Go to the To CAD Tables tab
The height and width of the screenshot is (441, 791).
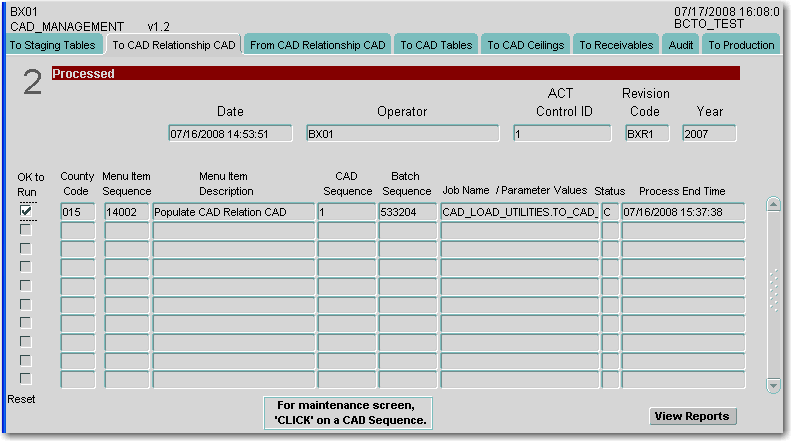click(436, 45)
